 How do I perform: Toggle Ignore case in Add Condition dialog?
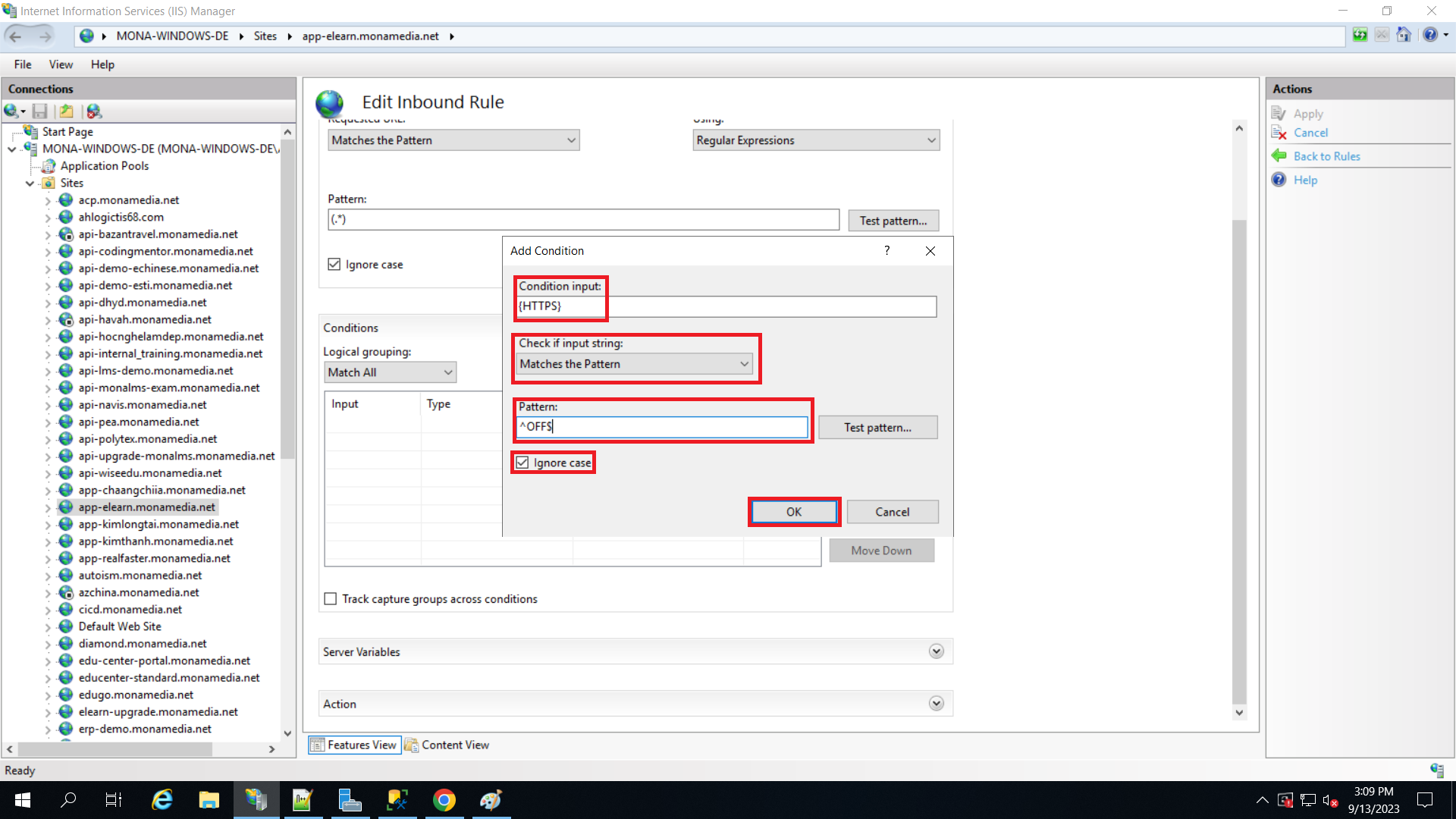pyautogui.click(x=522, y=463)
